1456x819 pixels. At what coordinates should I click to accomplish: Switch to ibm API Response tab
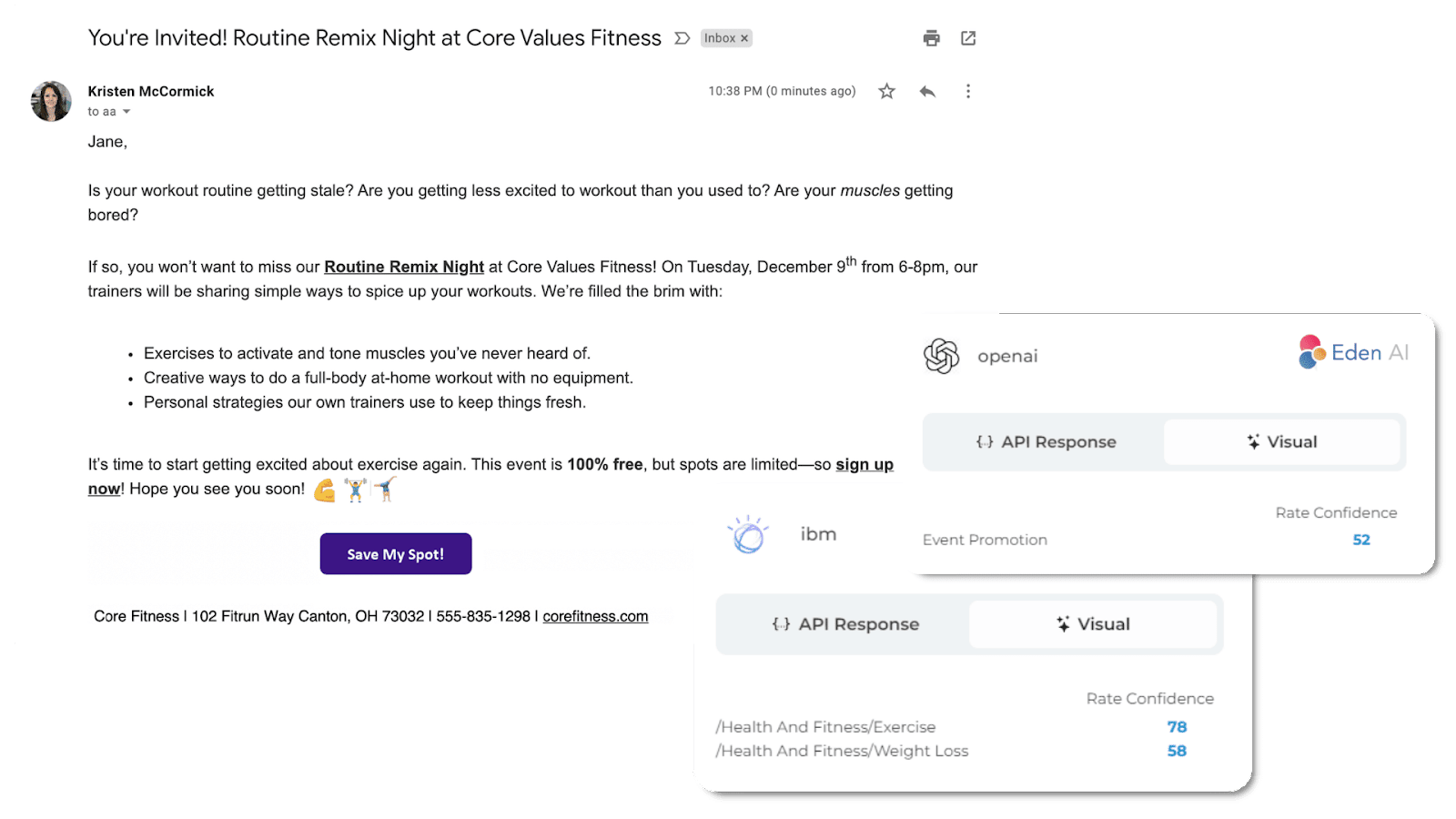(x=844, y=624)
